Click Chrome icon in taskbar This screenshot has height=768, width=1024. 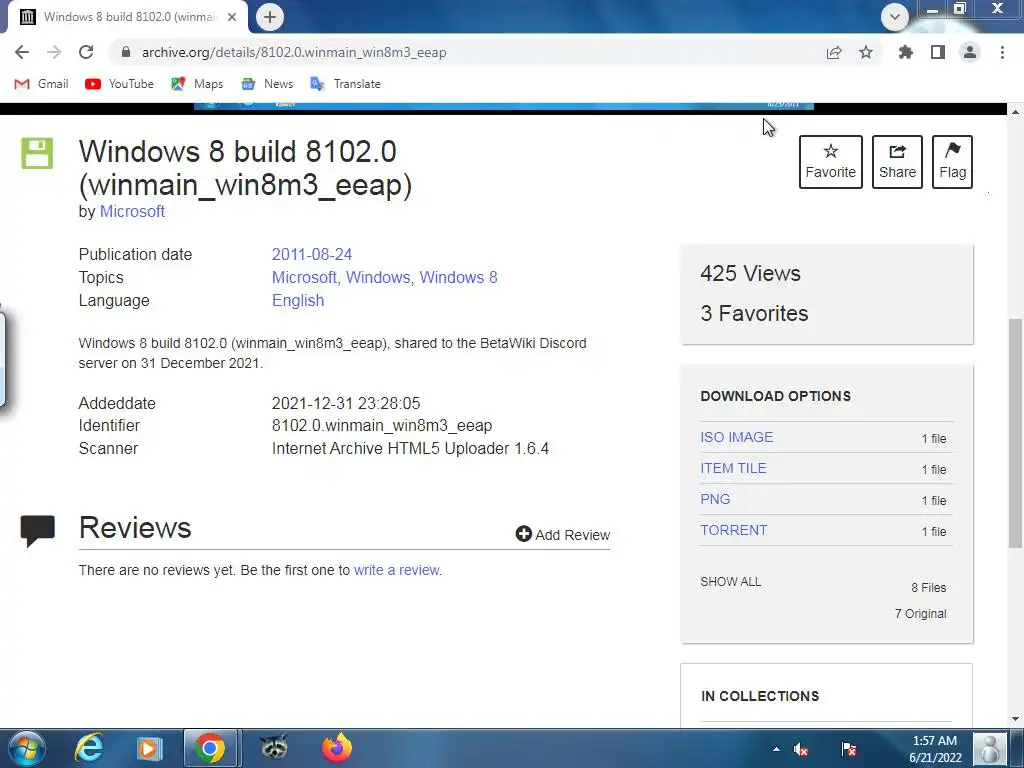[210, 748]
